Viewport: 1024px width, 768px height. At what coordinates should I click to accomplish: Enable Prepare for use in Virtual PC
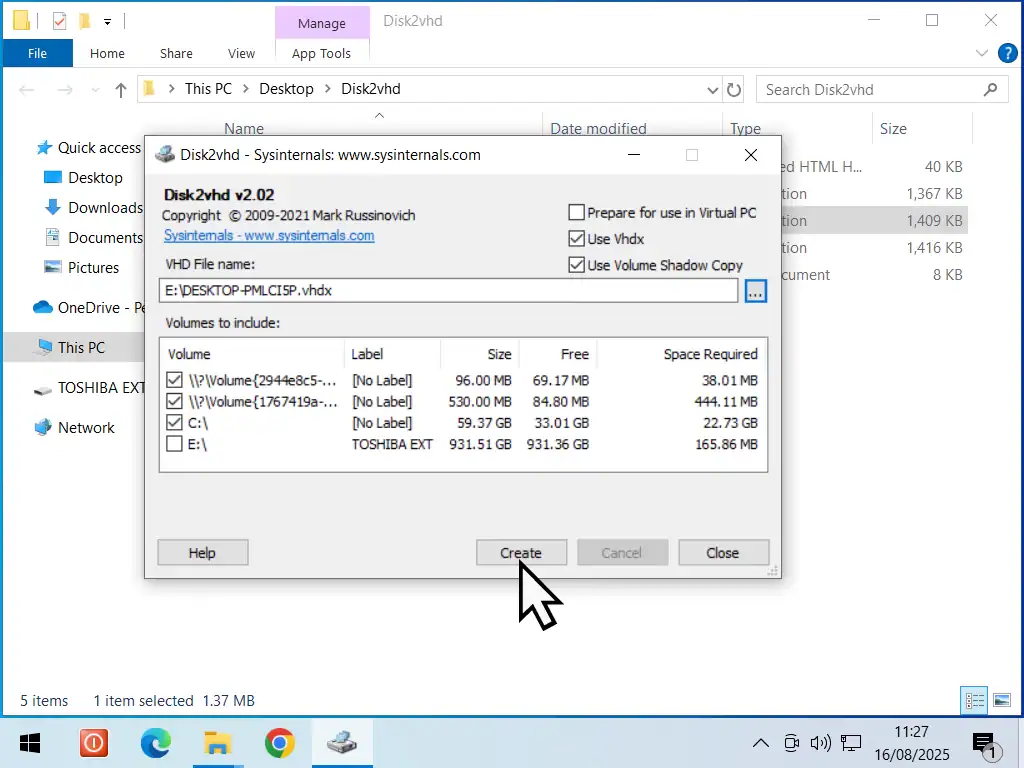coord(576,212)
